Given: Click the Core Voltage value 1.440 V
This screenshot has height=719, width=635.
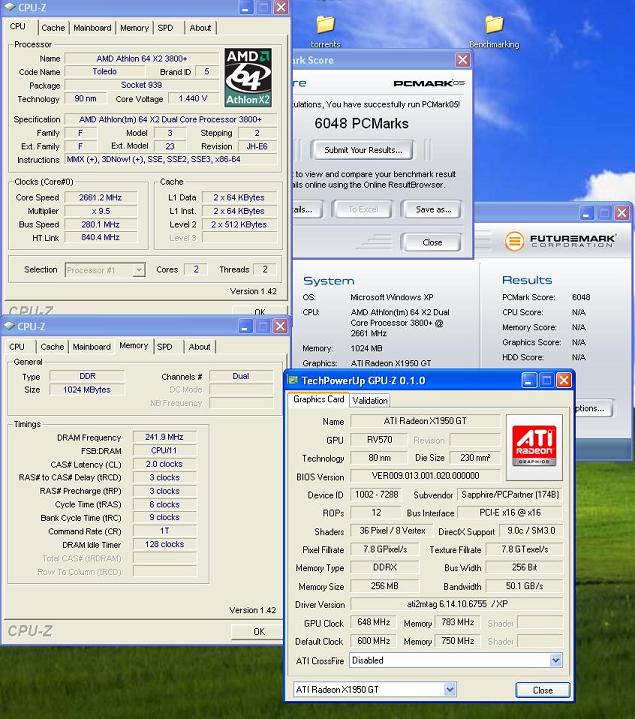Looking at the screenshot, I should [193, 99].
